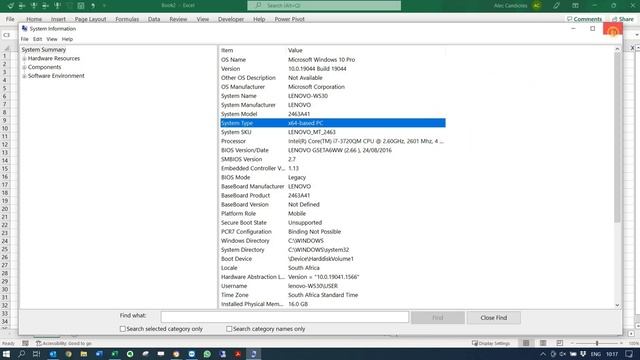Select the Processor row
Image resolution: width=640 pixels, height=360 pixels.
[333, 141]
